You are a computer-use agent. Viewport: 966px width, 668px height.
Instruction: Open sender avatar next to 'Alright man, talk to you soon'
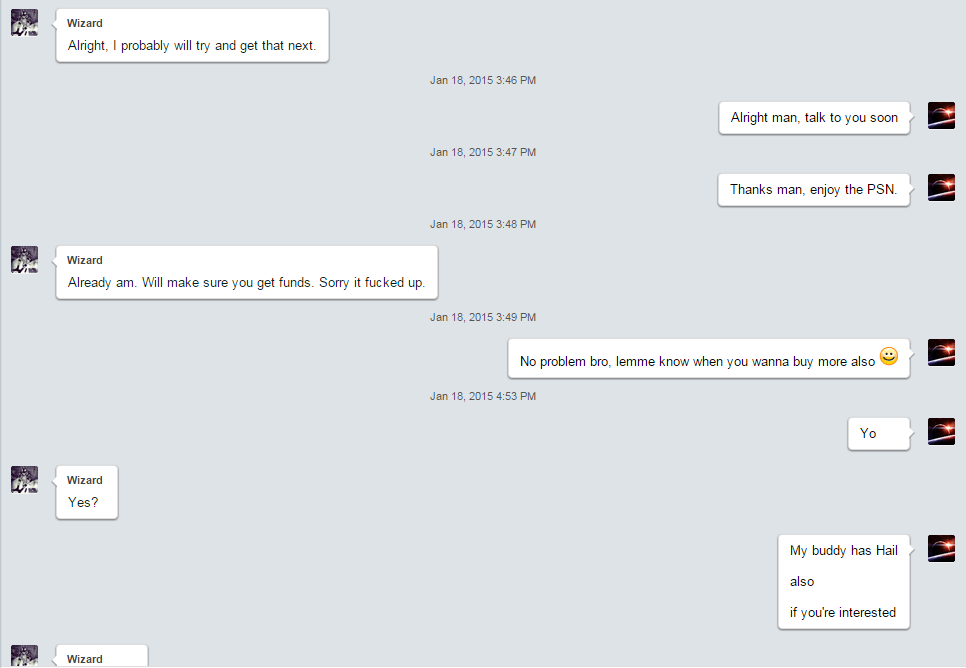tap(941, 115)
